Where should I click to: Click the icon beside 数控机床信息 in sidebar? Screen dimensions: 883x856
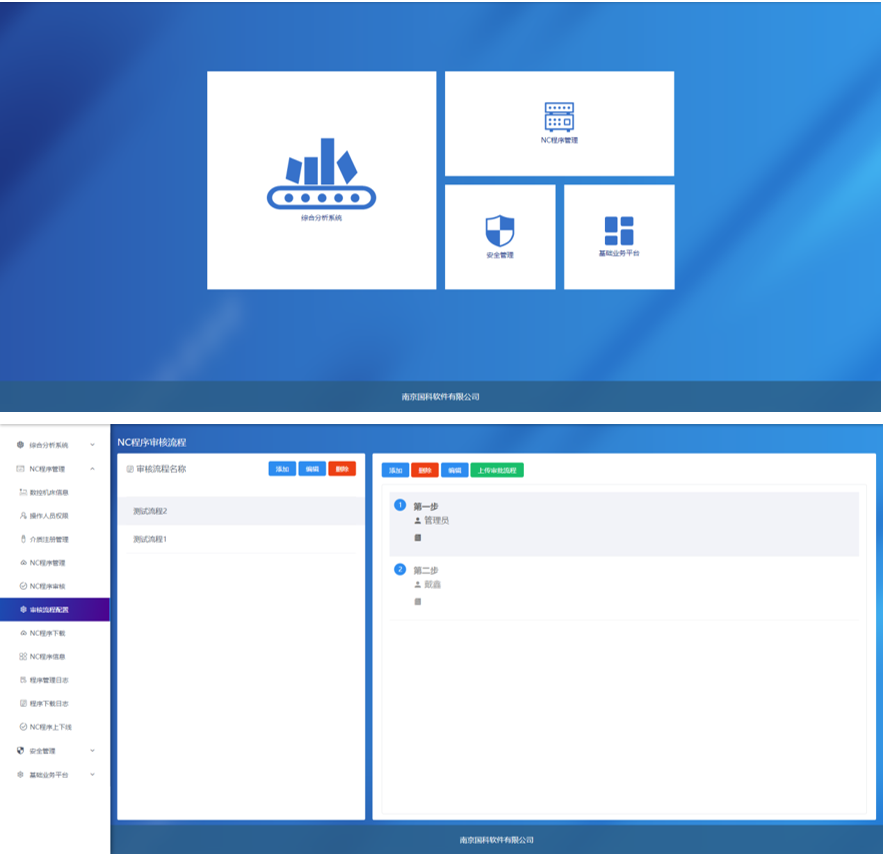(23, 492)
